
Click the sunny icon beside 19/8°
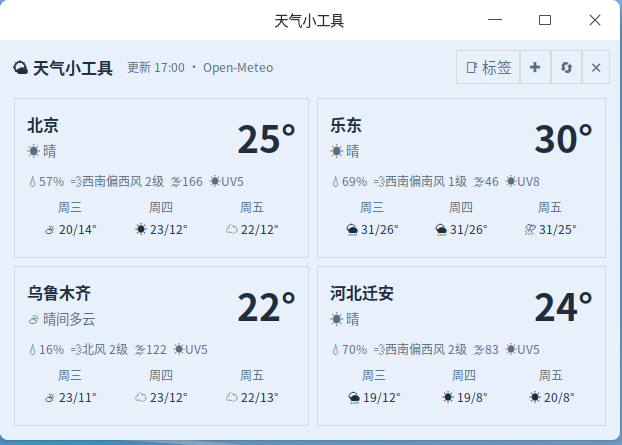pos(448,397)
